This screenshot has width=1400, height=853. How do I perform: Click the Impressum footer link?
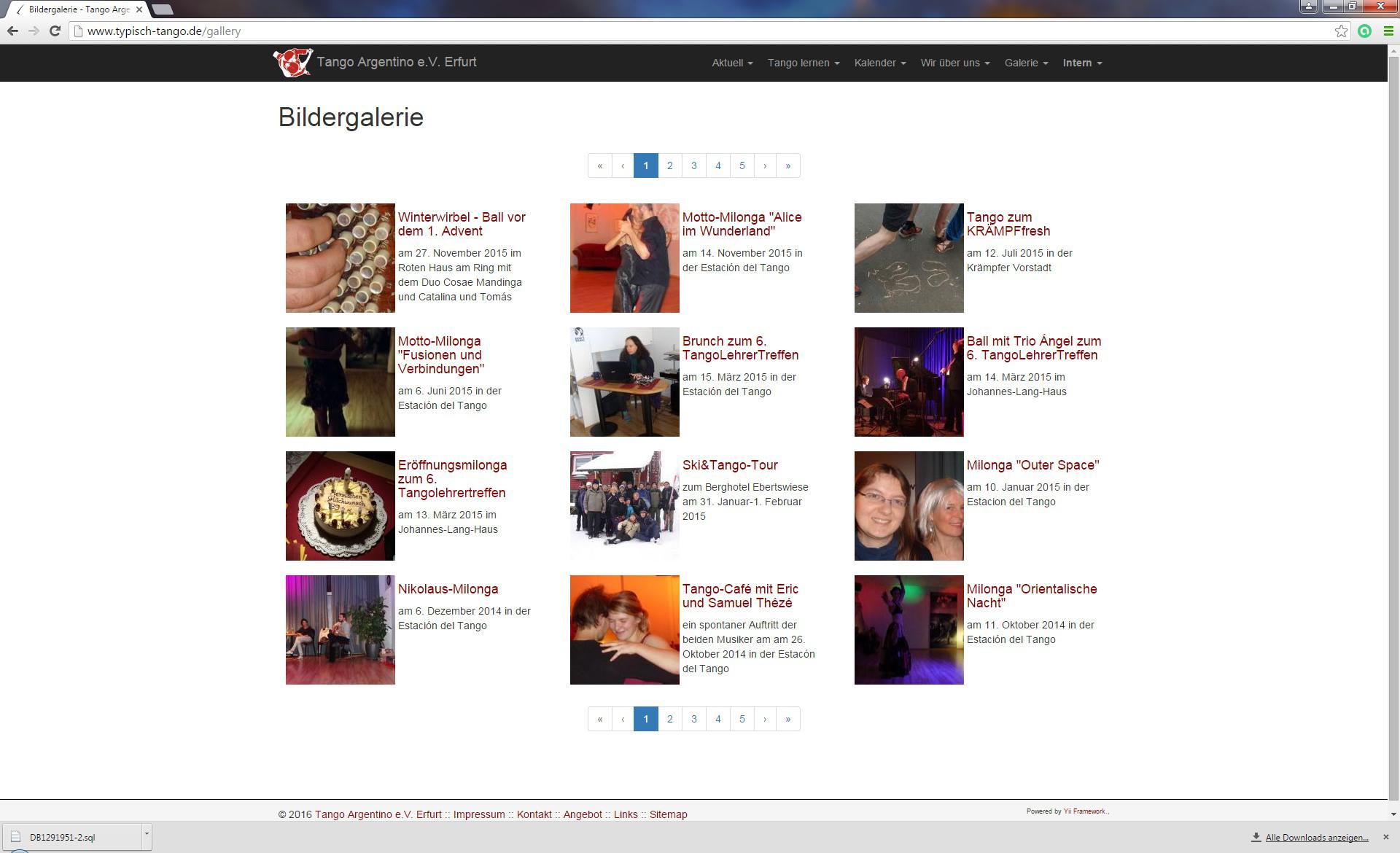tap(478, 814)
